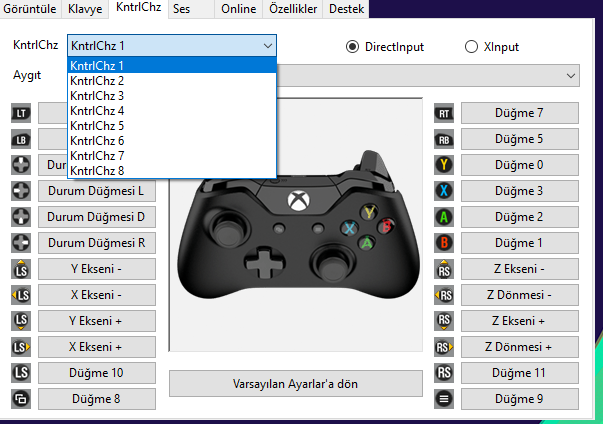Click the Düğme 8 mapping button

[97, 399]
